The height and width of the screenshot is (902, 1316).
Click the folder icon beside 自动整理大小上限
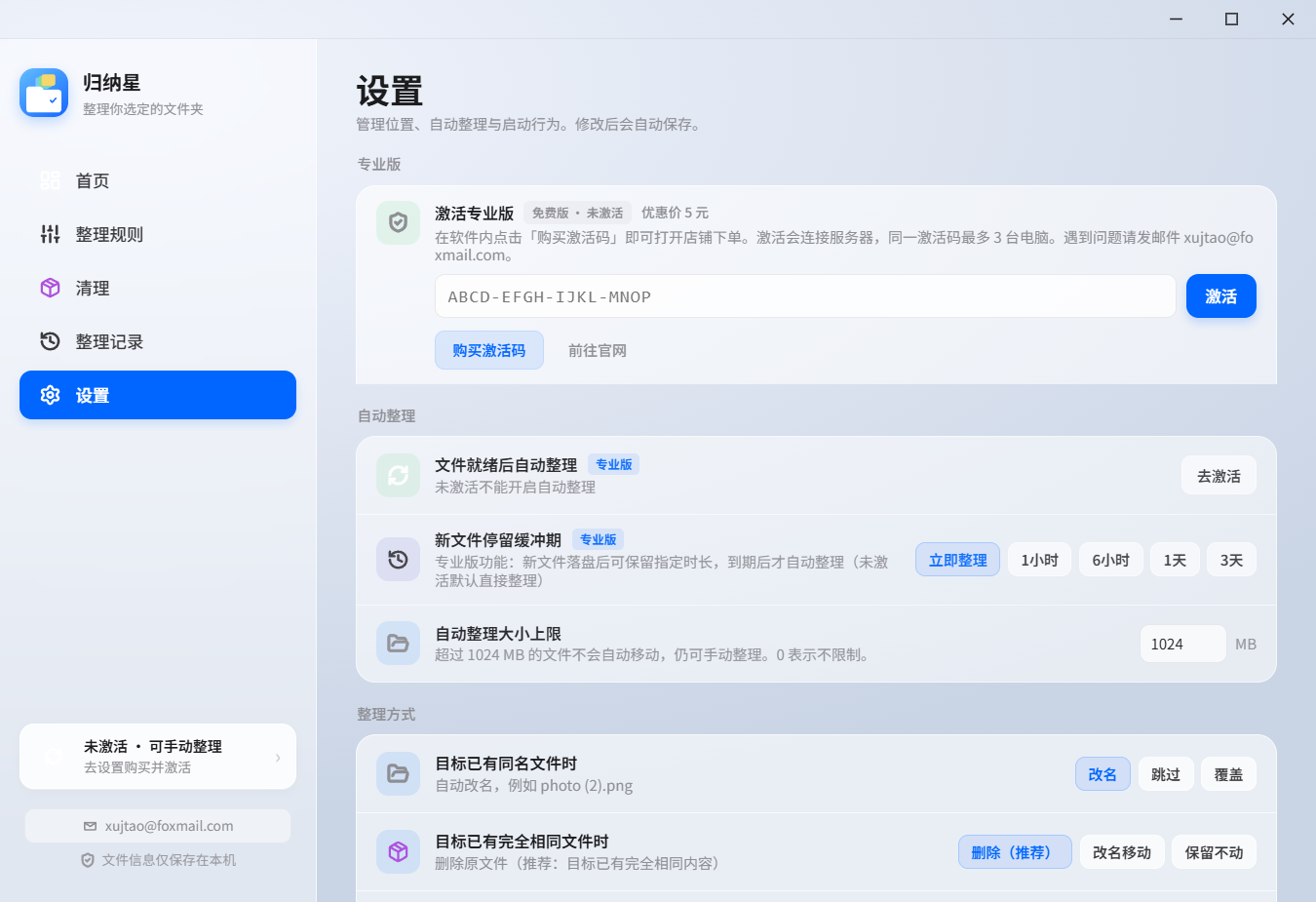click(x=398, y=643)
